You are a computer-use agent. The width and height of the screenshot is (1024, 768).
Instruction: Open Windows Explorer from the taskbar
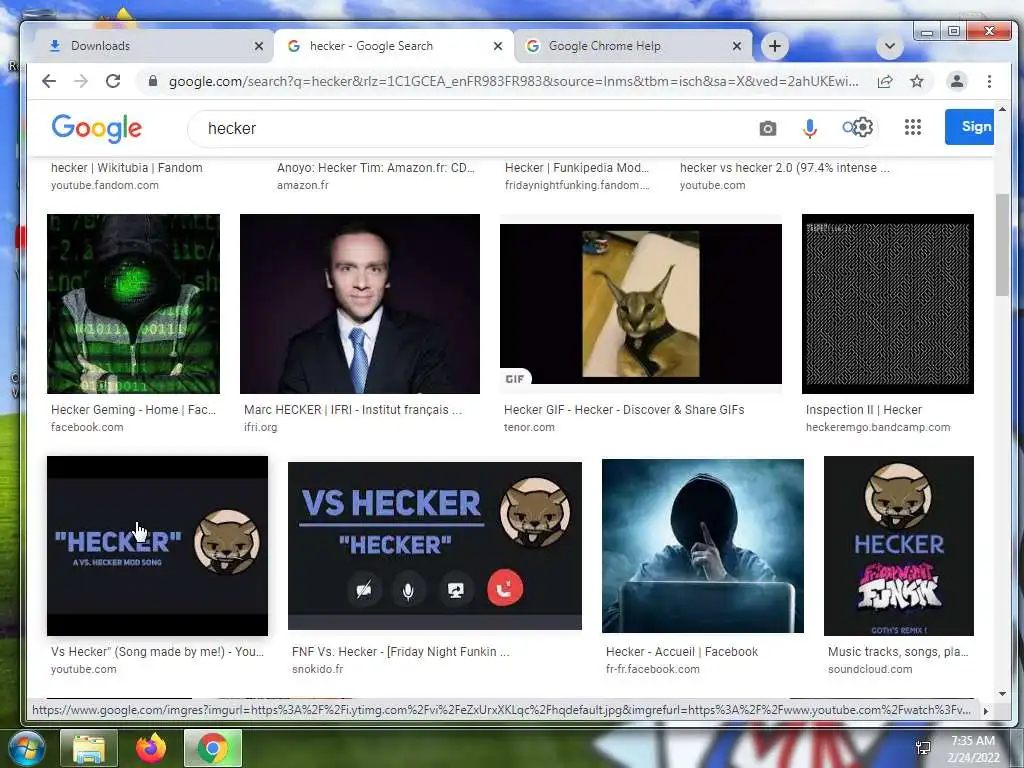coord(89,748)
